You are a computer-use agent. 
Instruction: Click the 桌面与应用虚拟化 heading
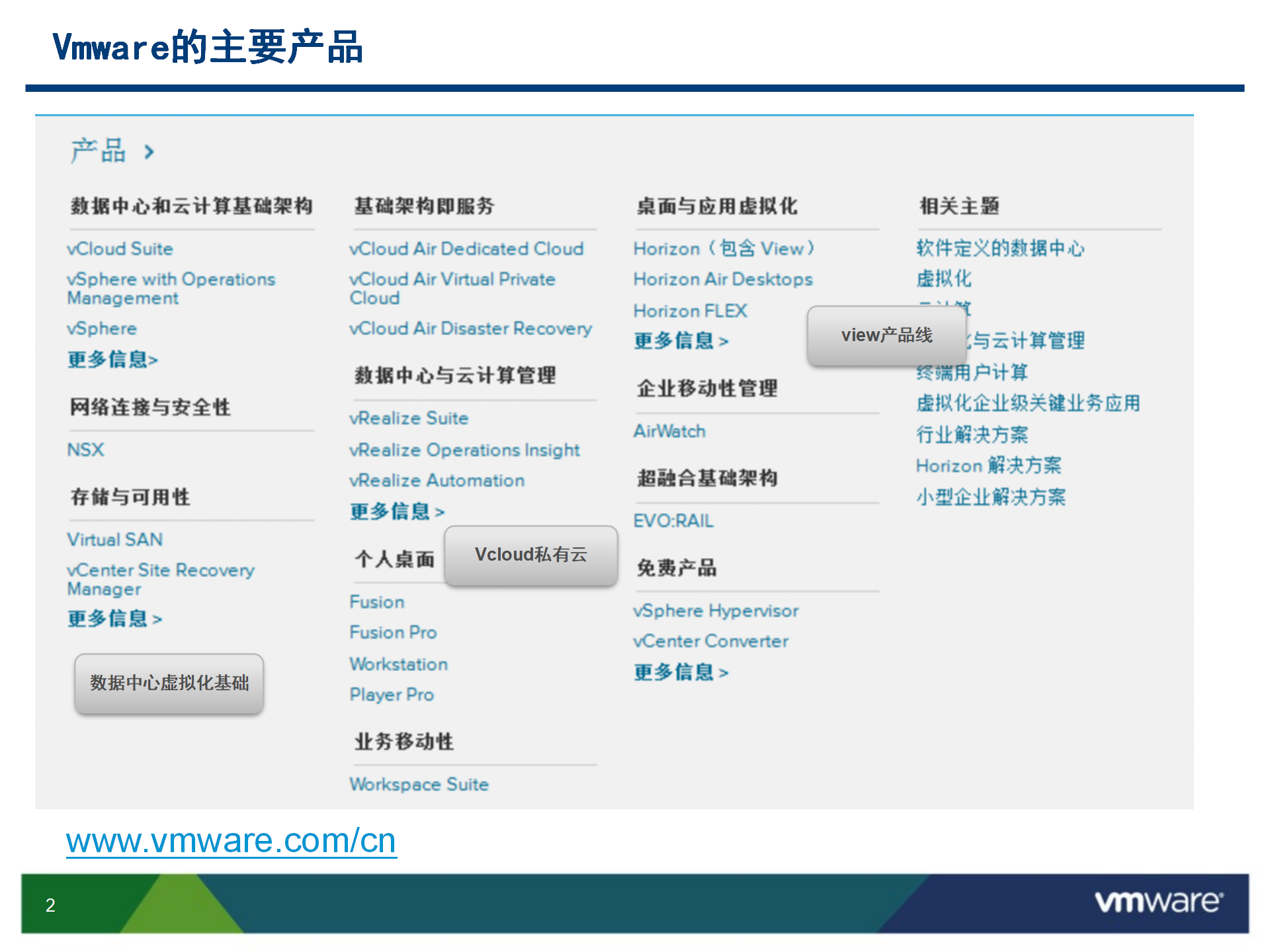click(717, 206)
